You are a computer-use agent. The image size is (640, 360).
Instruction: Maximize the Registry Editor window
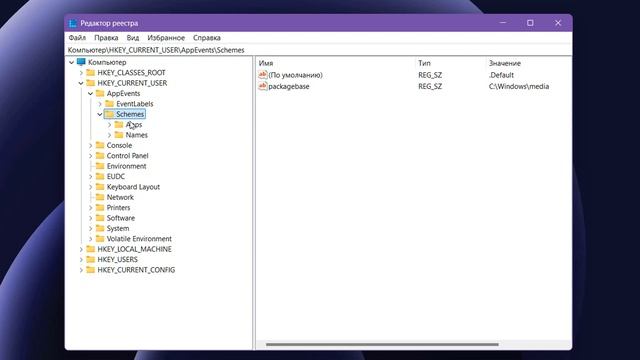[530, 23]
